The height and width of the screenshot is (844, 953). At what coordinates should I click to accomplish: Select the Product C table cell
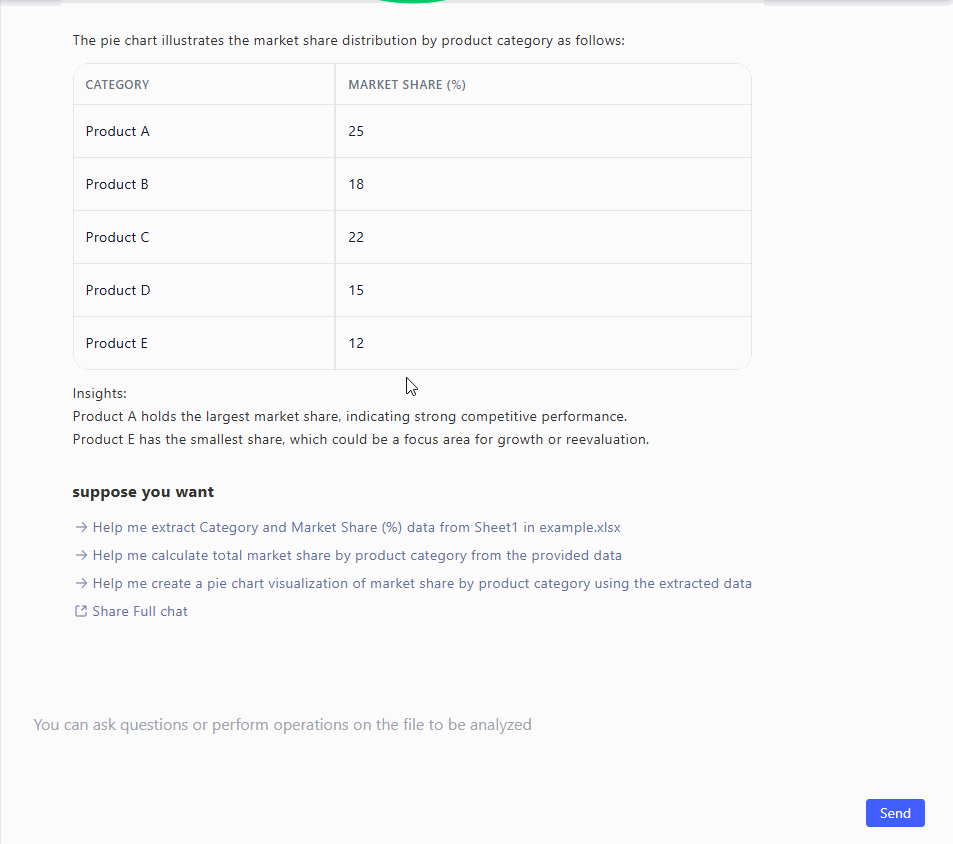click(118, 237)
